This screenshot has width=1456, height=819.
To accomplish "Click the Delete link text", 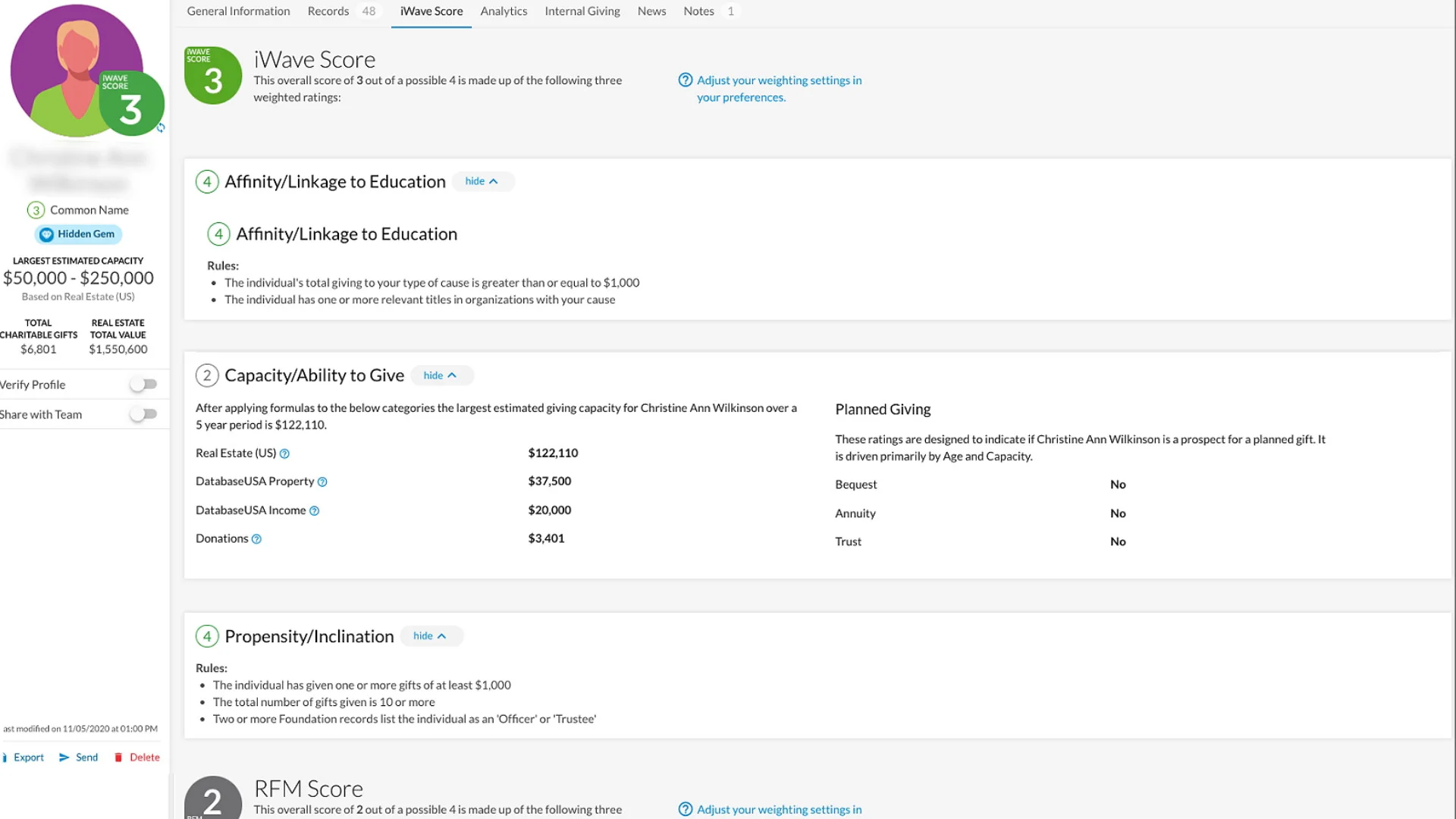I will coord(145,758).
